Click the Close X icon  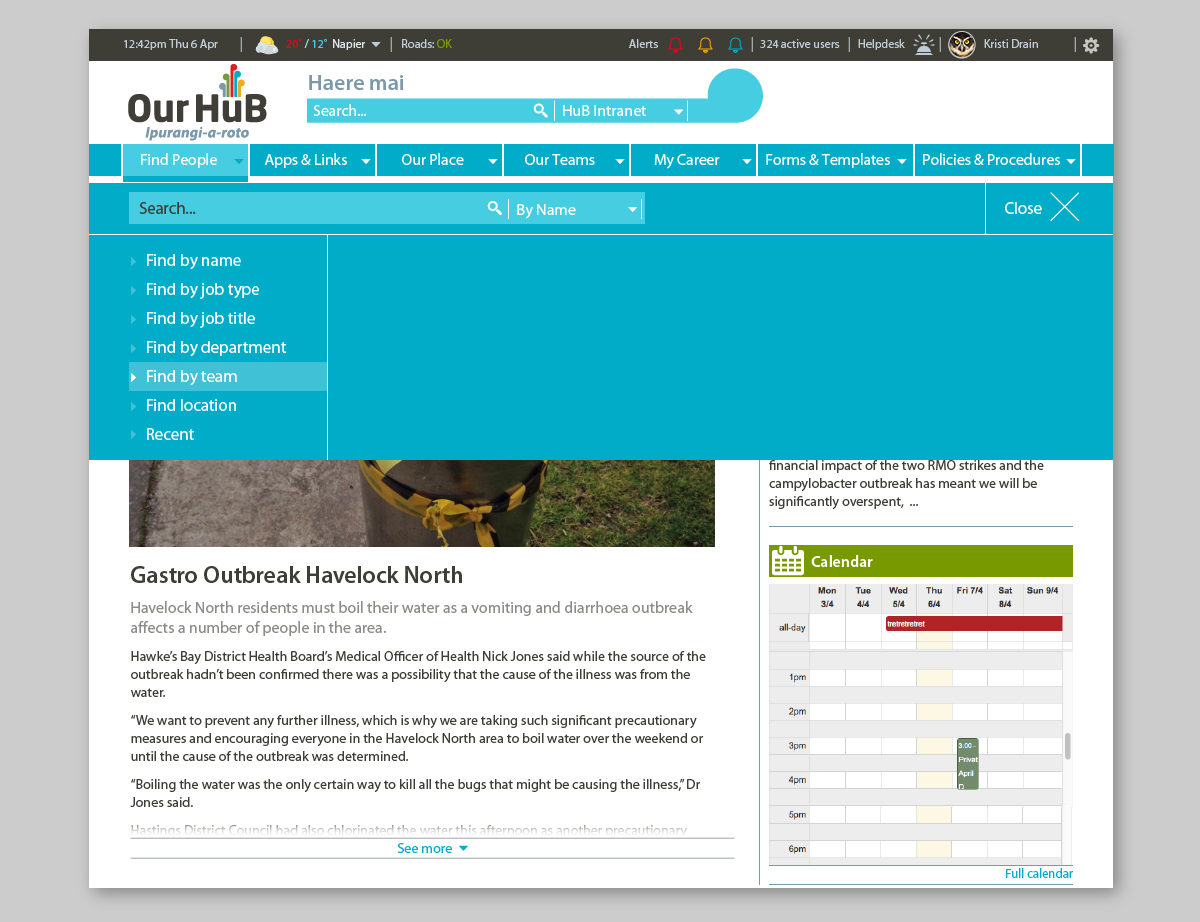1065,208
